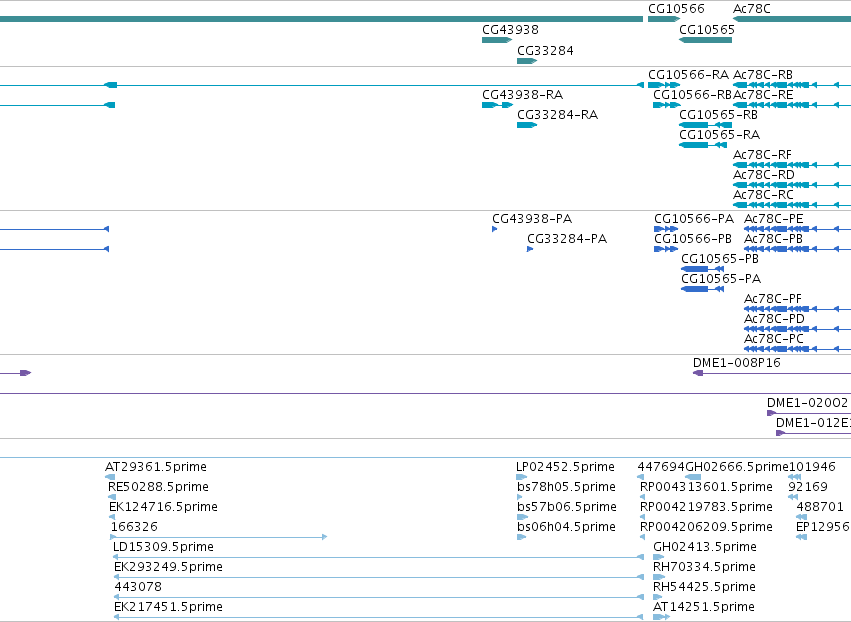Open the 443078 EST label
This screenshot has width=851, height=622.
tap(138, 587)
